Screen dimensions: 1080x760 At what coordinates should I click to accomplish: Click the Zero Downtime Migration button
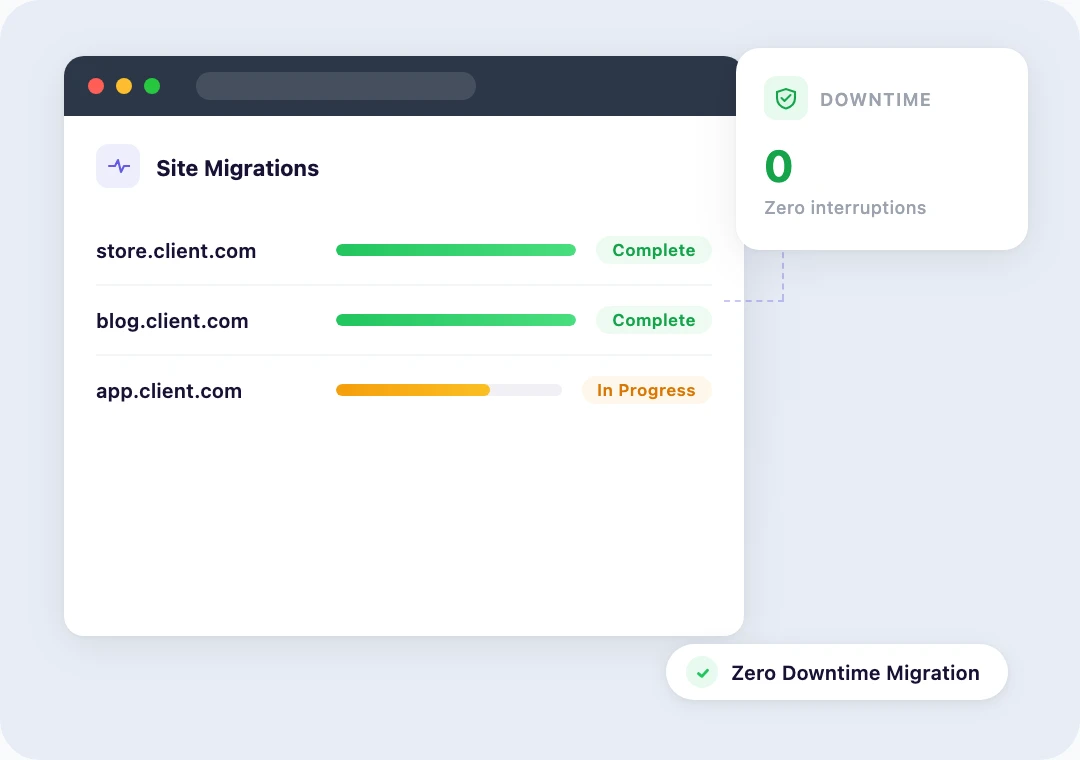click(836, 672)
